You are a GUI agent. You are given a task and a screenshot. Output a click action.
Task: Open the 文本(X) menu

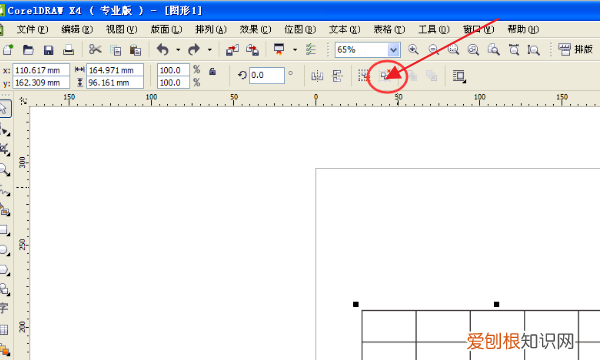click(x=344, y=29)
